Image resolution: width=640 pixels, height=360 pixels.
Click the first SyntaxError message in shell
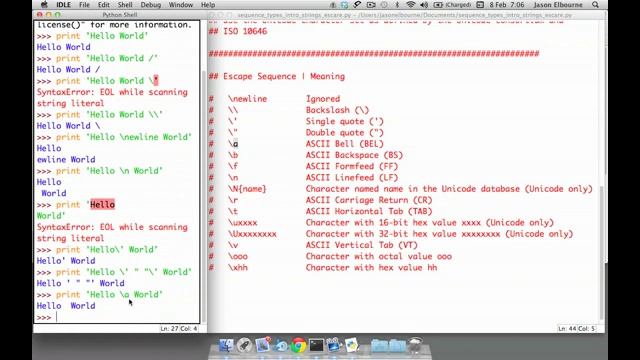112,98
